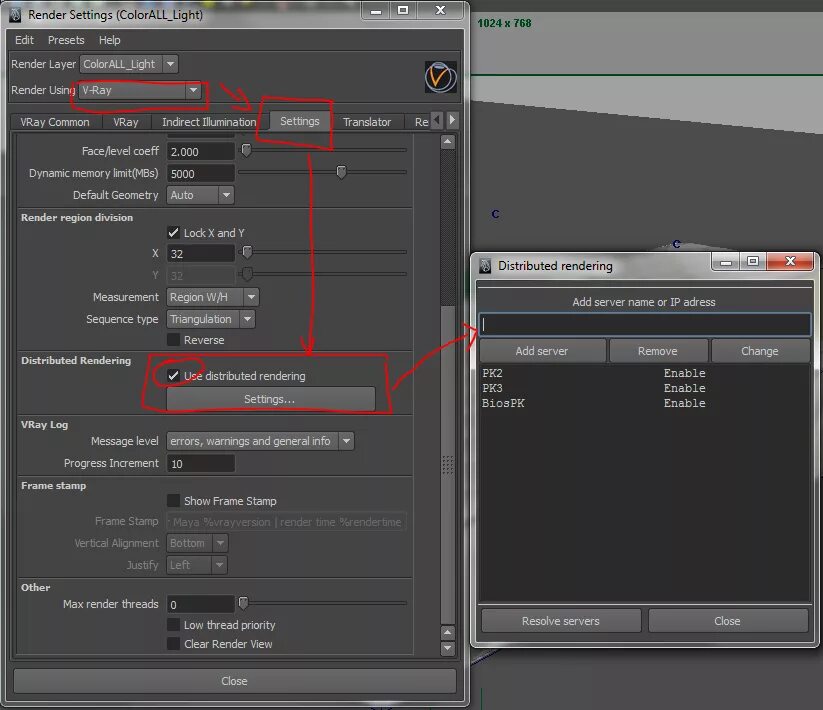Open the Edit menu
Viewport: 823px width, 710px height.
pos(24,40)
